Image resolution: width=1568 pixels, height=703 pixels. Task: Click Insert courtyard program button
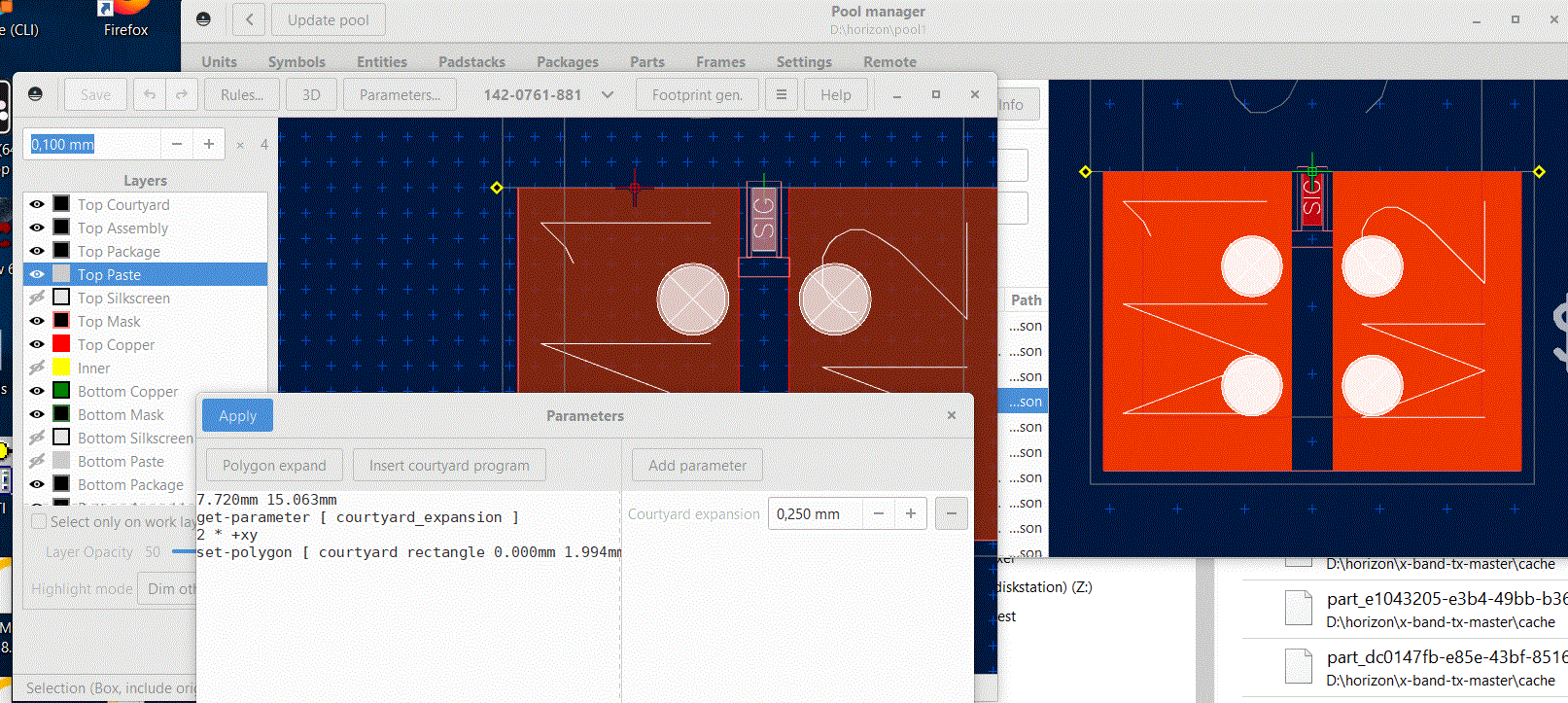pos(449,465)
